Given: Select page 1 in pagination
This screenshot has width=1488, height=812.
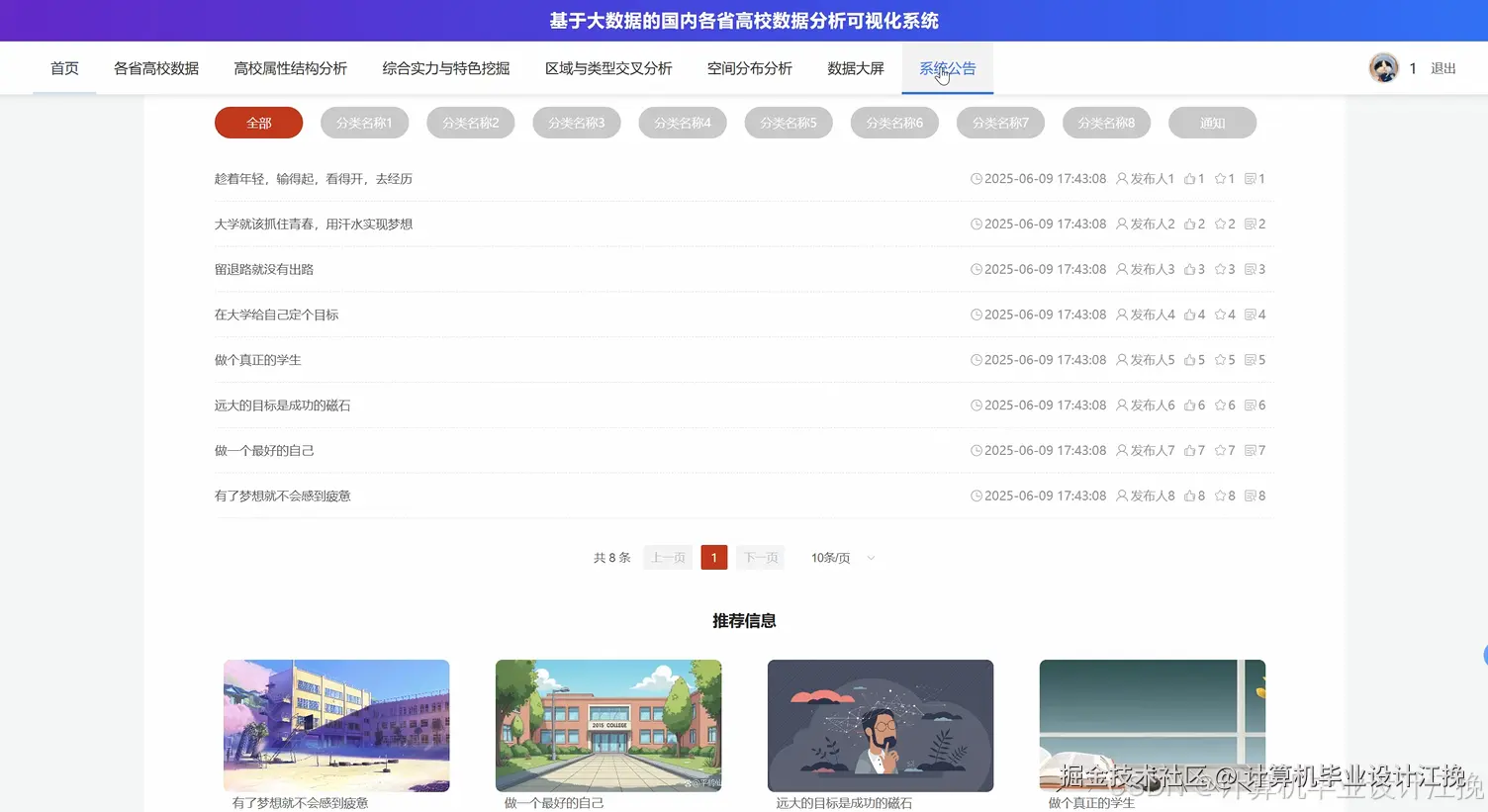Looking at the screenshot, I should click(x=714, y=558).
